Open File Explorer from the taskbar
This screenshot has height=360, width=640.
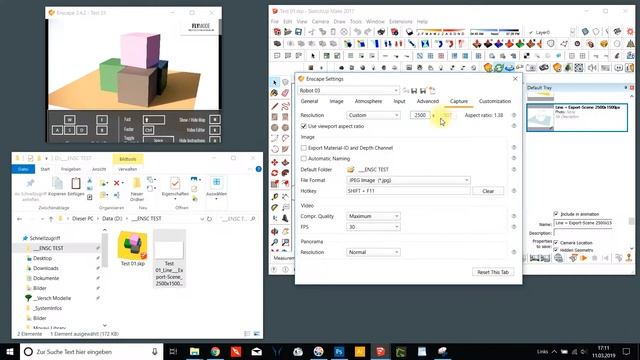(x=194, y=351)
